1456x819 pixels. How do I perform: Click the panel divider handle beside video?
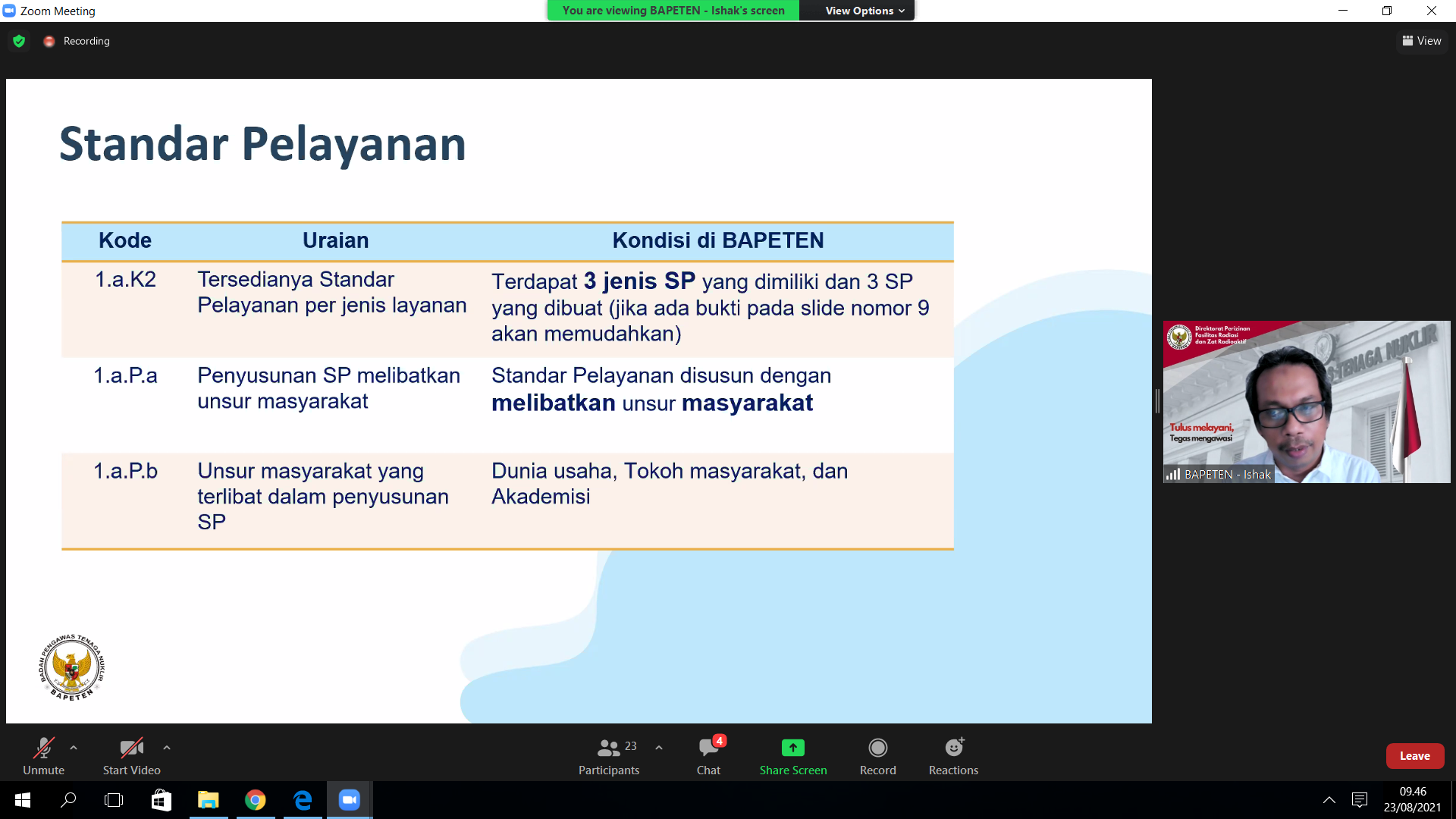pos(1157,401)
